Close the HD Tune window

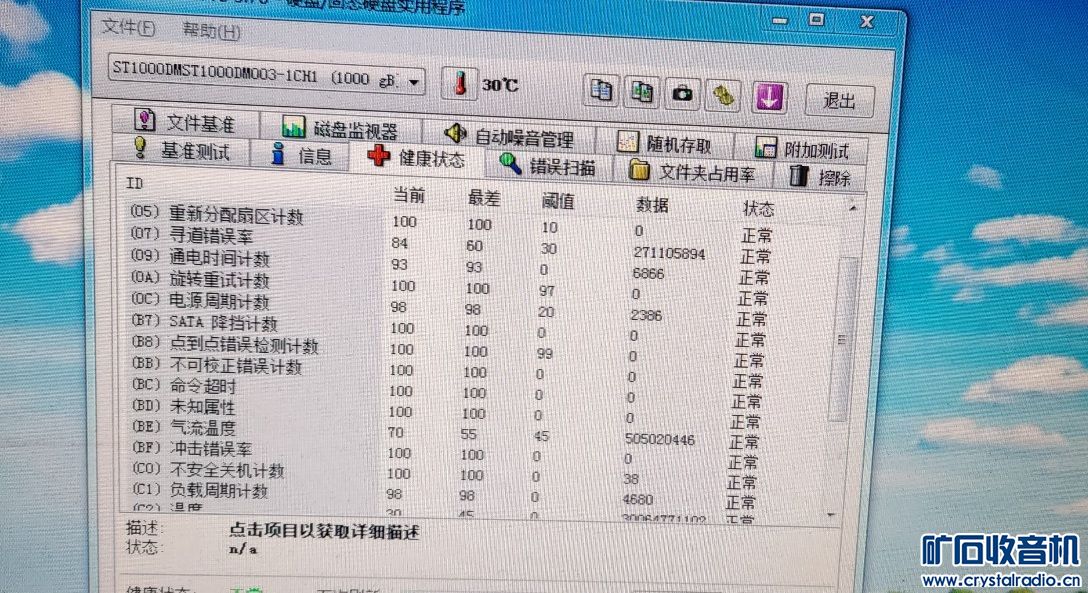pyautogui.click(x=867, y=22)
